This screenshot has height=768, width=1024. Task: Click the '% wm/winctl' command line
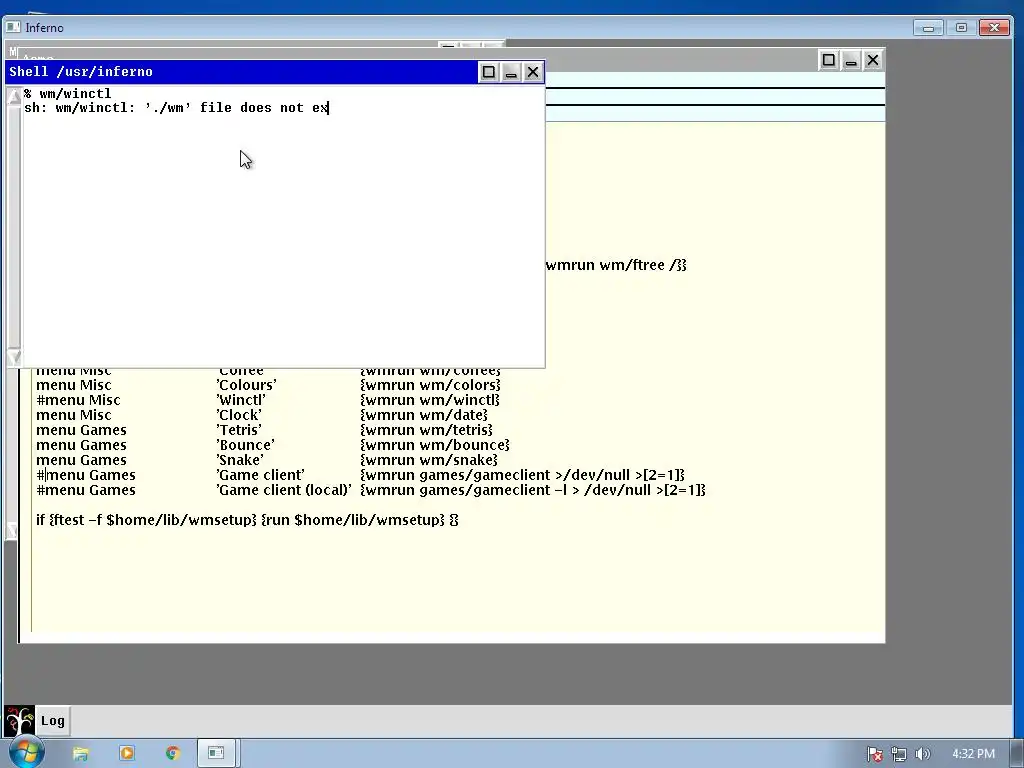point(68,93)
